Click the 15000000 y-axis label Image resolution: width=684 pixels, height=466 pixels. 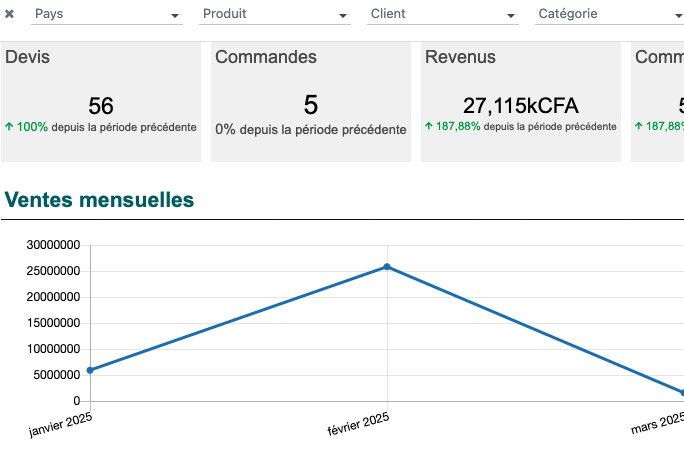(x=53, y=323)
